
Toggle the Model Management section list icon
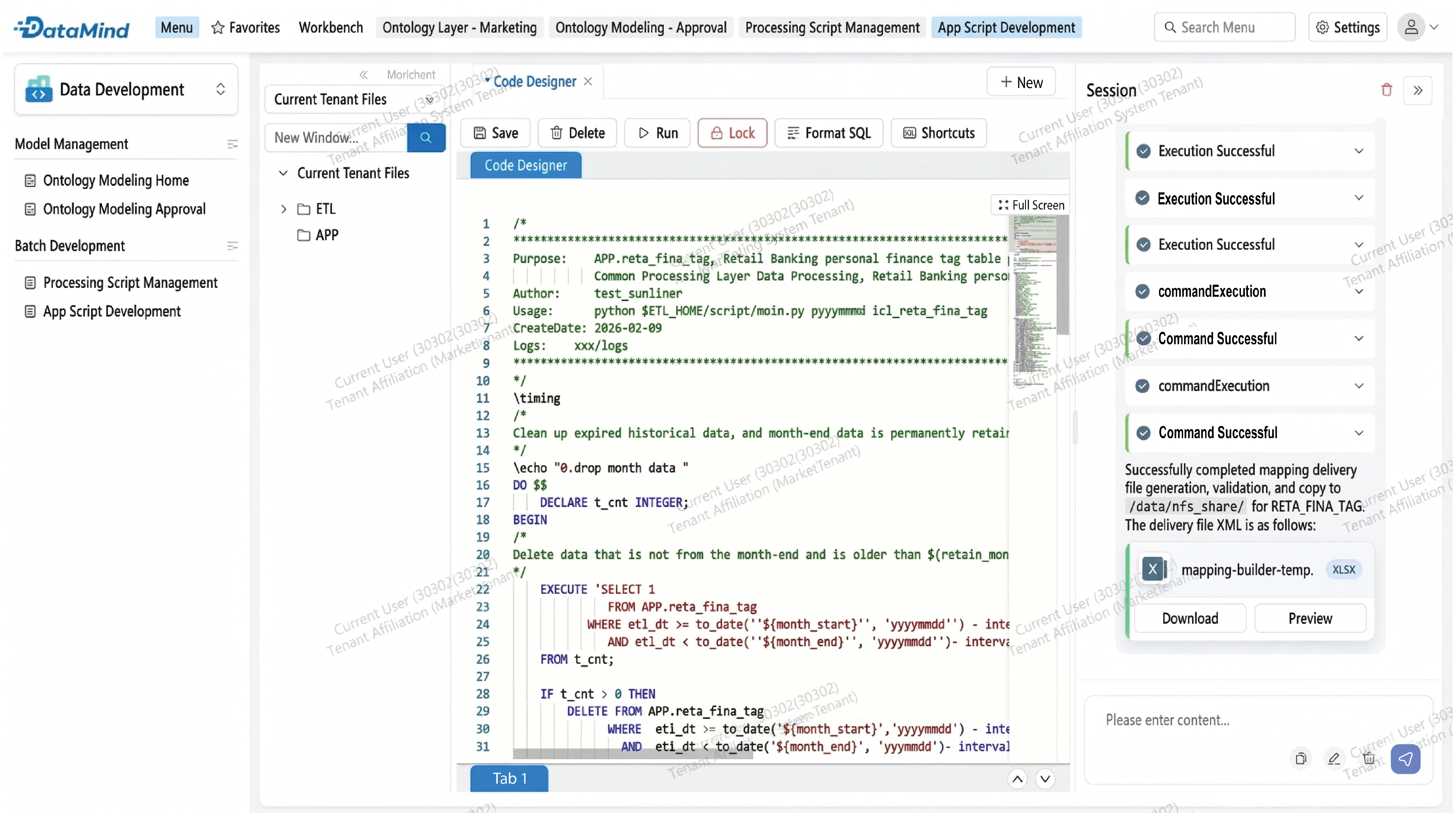pyautogui.click(x=232, y=144)
